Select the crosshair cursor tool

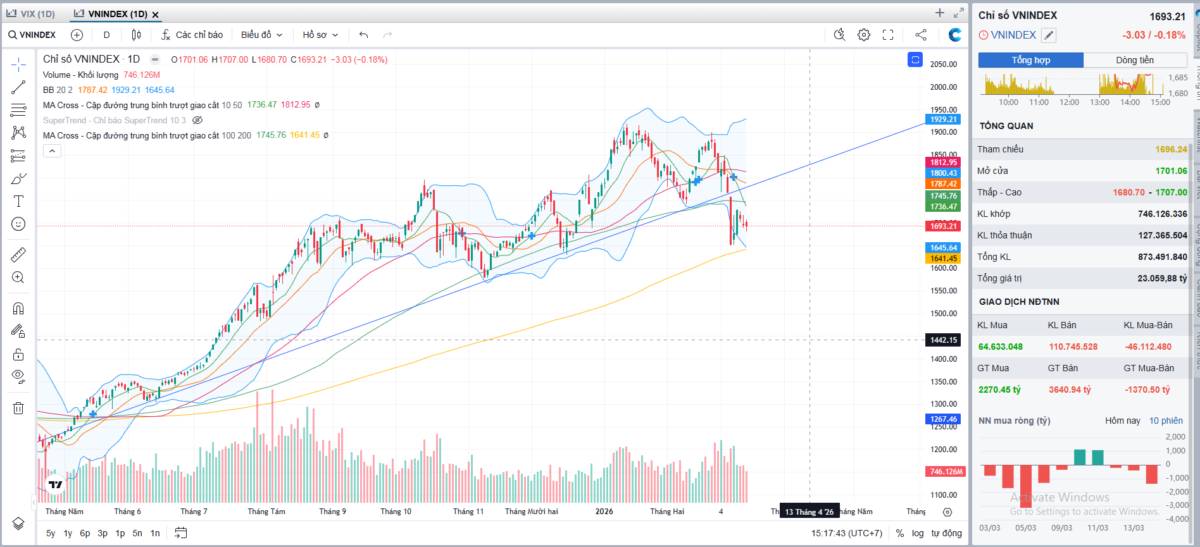[18, 65]
